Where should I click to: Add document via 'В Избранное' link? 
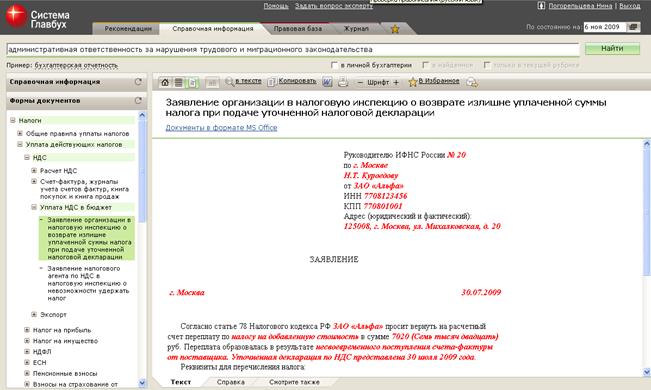coord(439,81)
